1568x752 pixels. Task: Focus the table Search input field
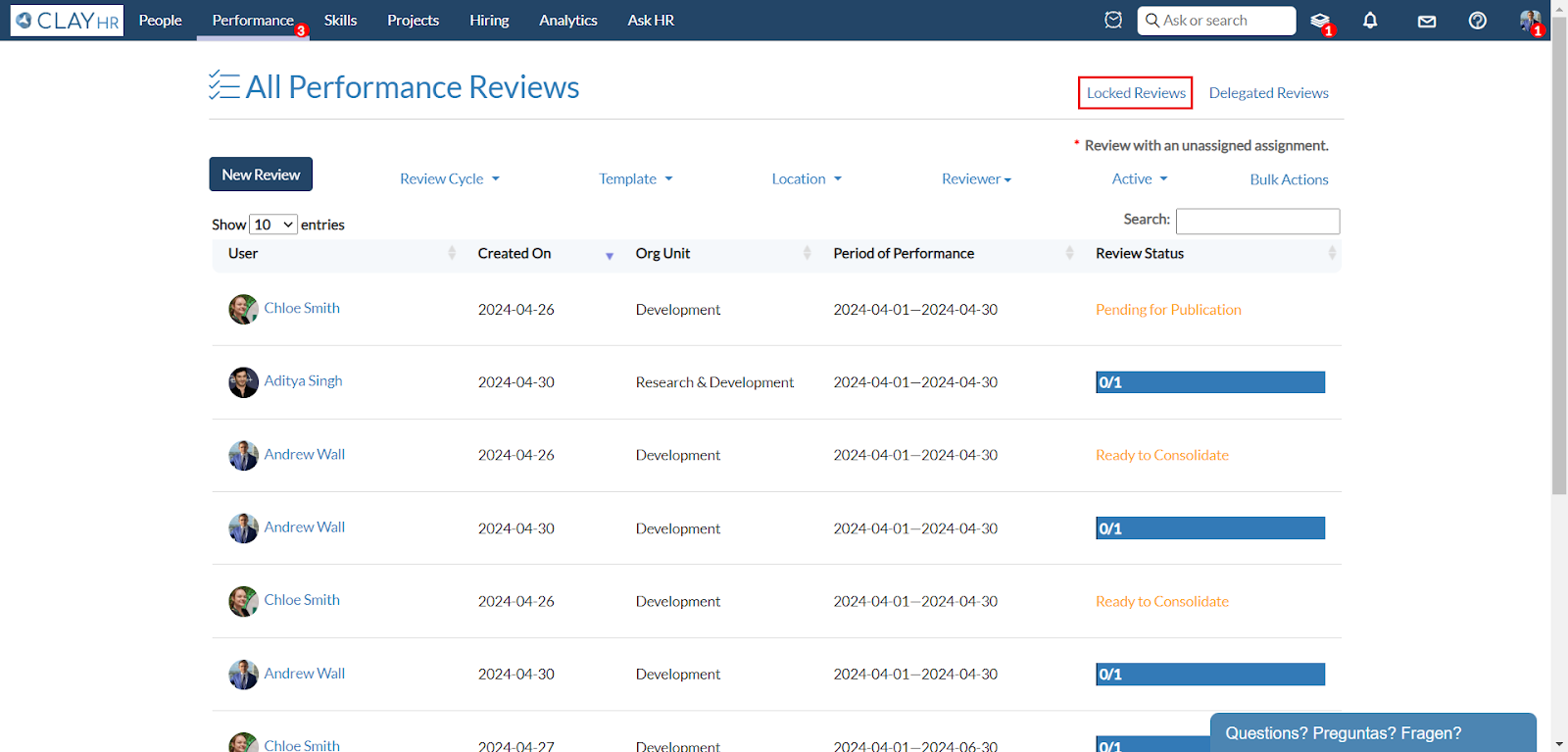click(x=1257, y=222)
